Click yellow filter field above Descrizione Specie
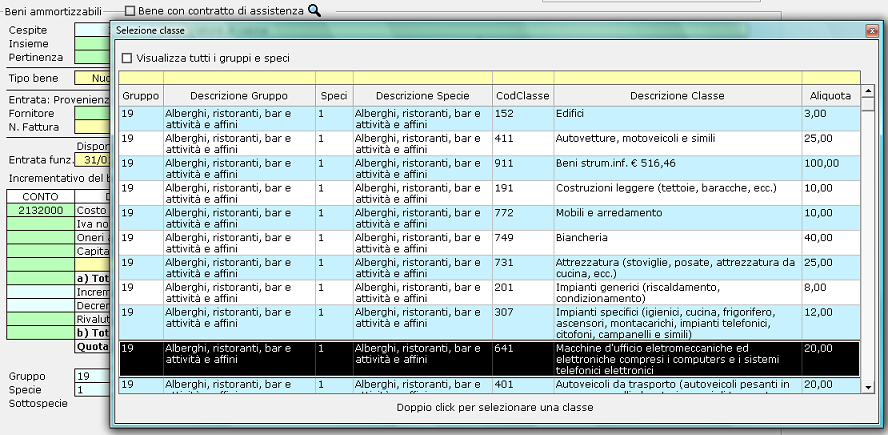This screenshot has width=888, height=435. [422, 78]
